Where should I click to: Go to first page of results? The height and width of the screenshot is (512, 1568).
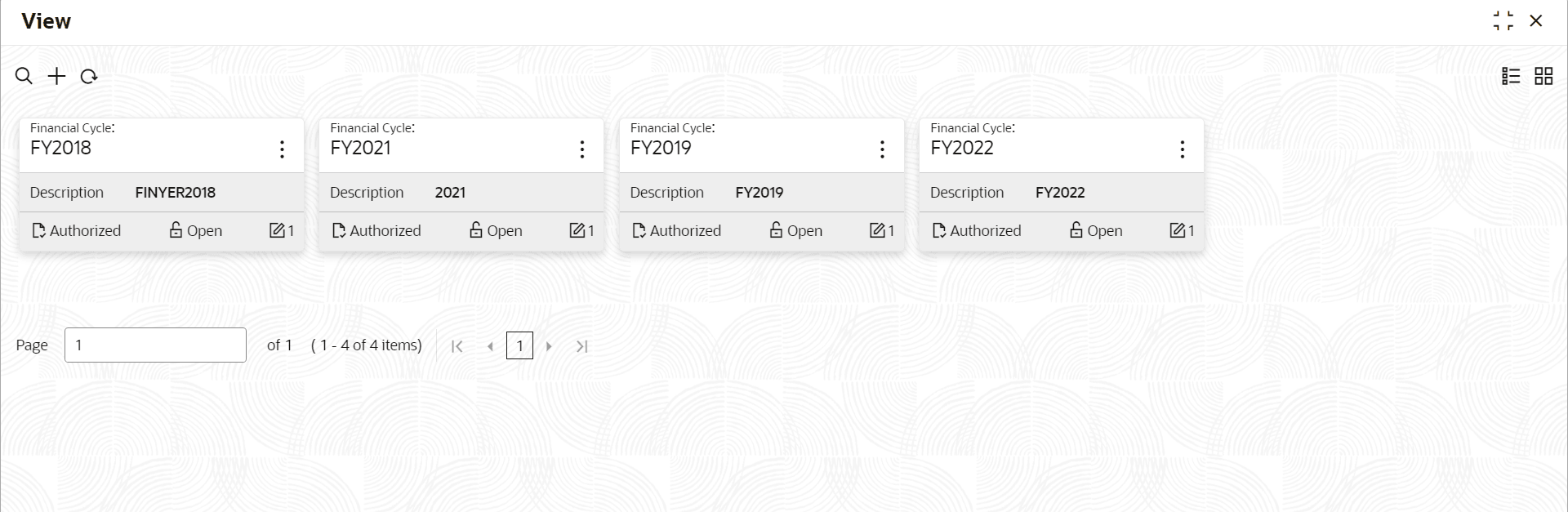(457, 346)
